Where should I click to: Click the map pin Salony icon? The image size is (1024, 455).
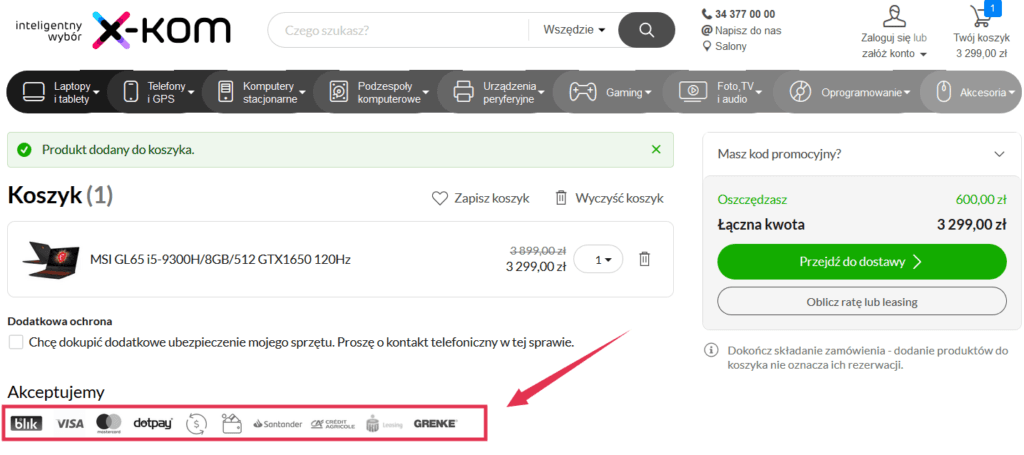click(x=707, y=46)
